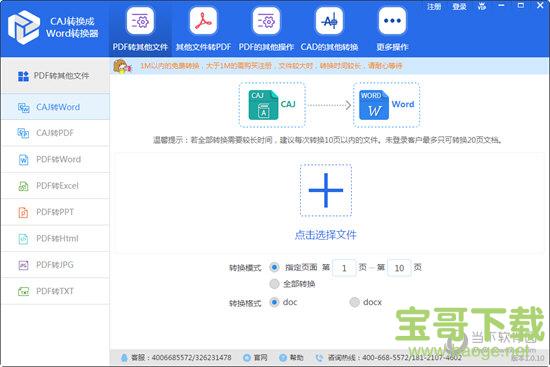
Task: Click the 客服 customer service icon
Action: point(124,358)
